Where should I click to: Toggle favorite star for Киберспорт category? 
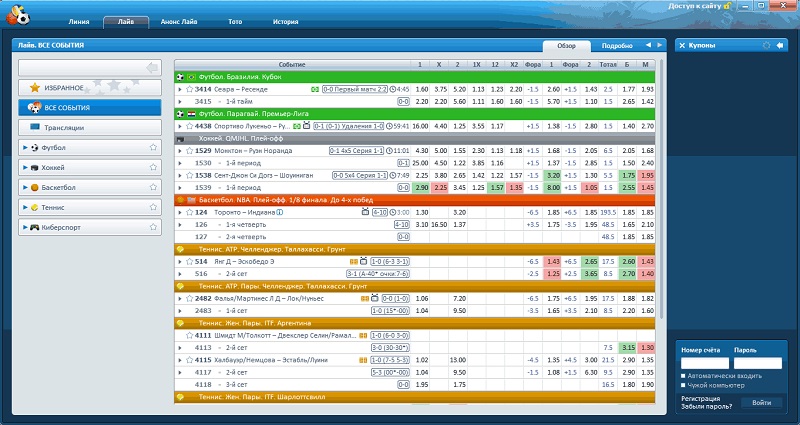click(153, 227)
